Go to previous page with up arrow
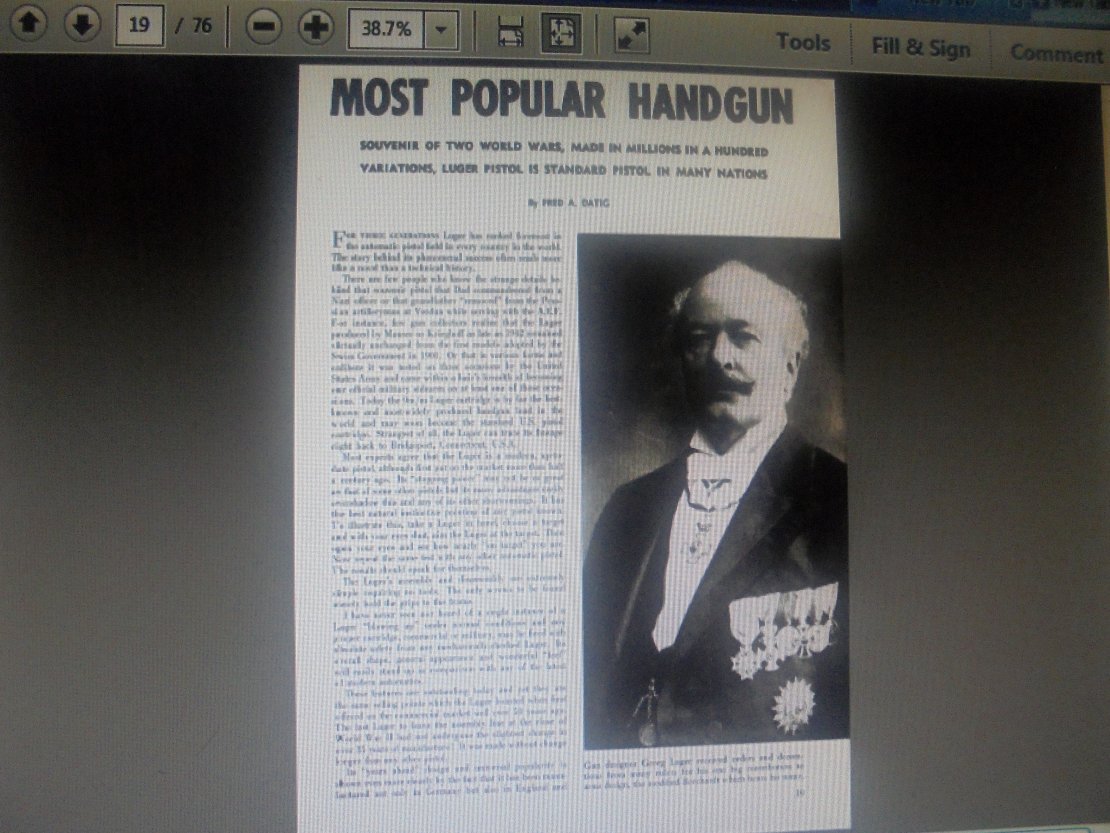The width and height of the screenshot is (1110, 833). pos(29,23)
